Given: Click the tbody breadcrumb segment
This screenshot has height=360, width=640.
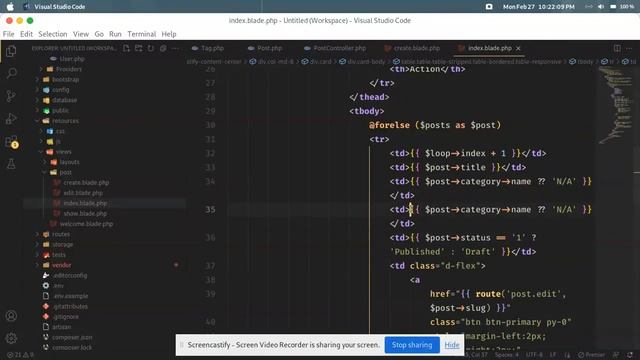Looking at the screenshot, I should click(581, 62).
